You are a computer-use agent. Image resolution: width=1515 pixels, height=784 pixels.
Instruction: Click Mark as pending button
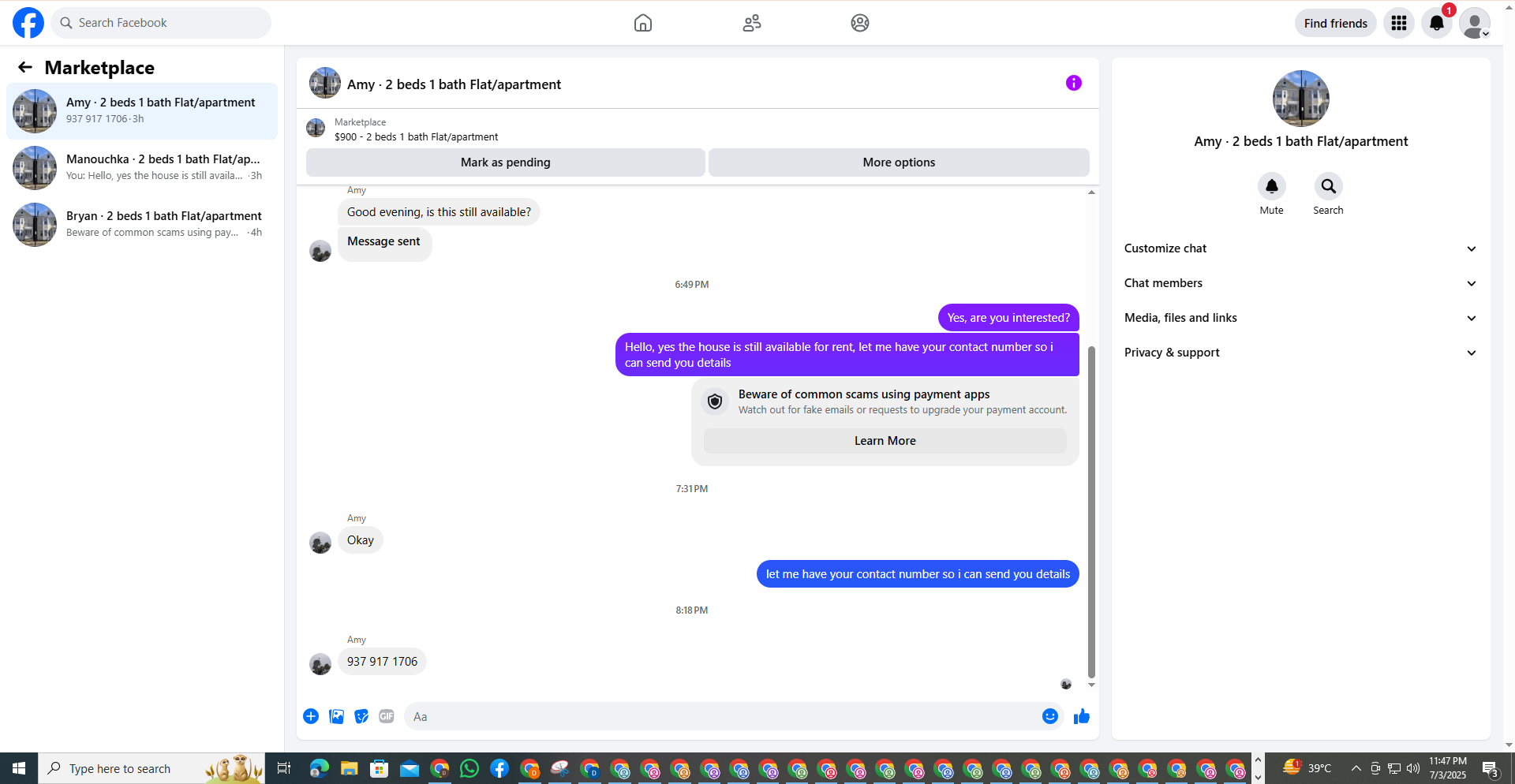(506, 162)
